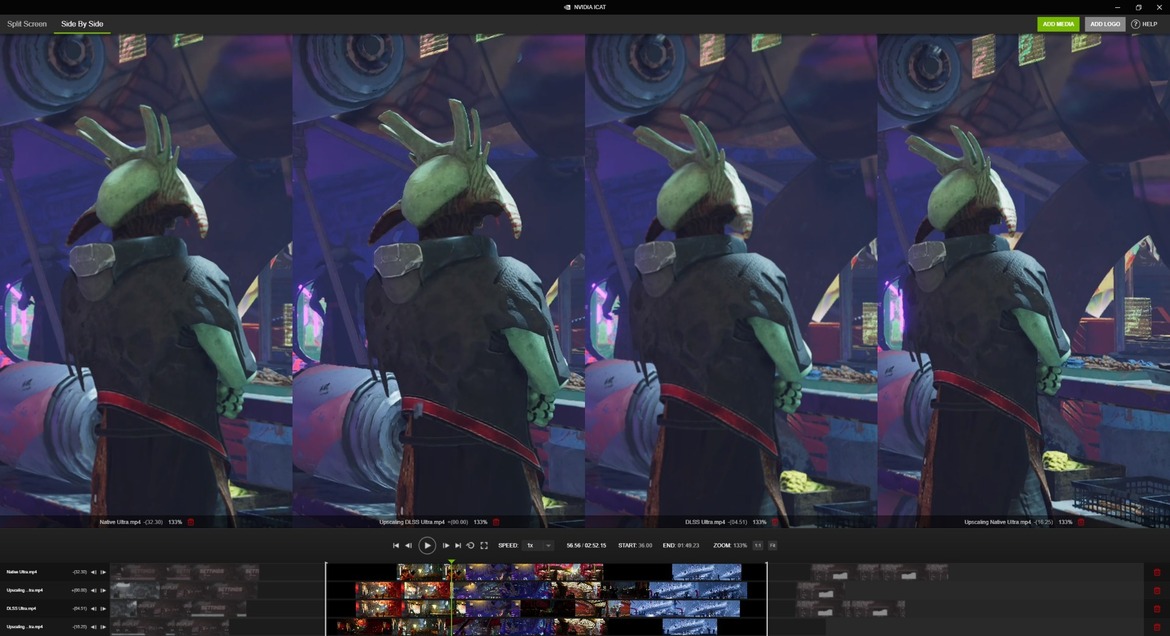The image size is (1170, 636).
Task: Click the timeline end trim handle
Action: click(x=766, y=599)
